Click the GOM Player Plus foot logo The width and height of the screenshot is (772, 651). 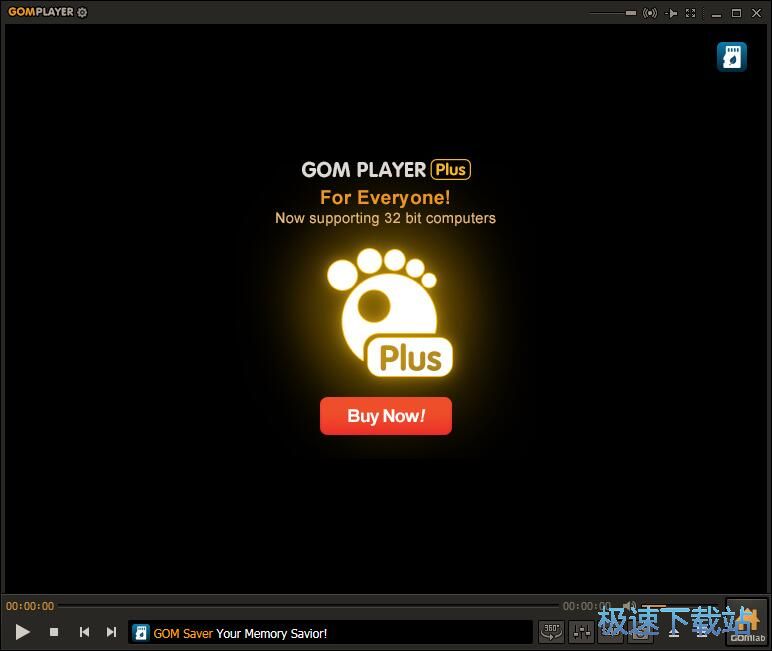pyautogui.click(x=389, y=312)
